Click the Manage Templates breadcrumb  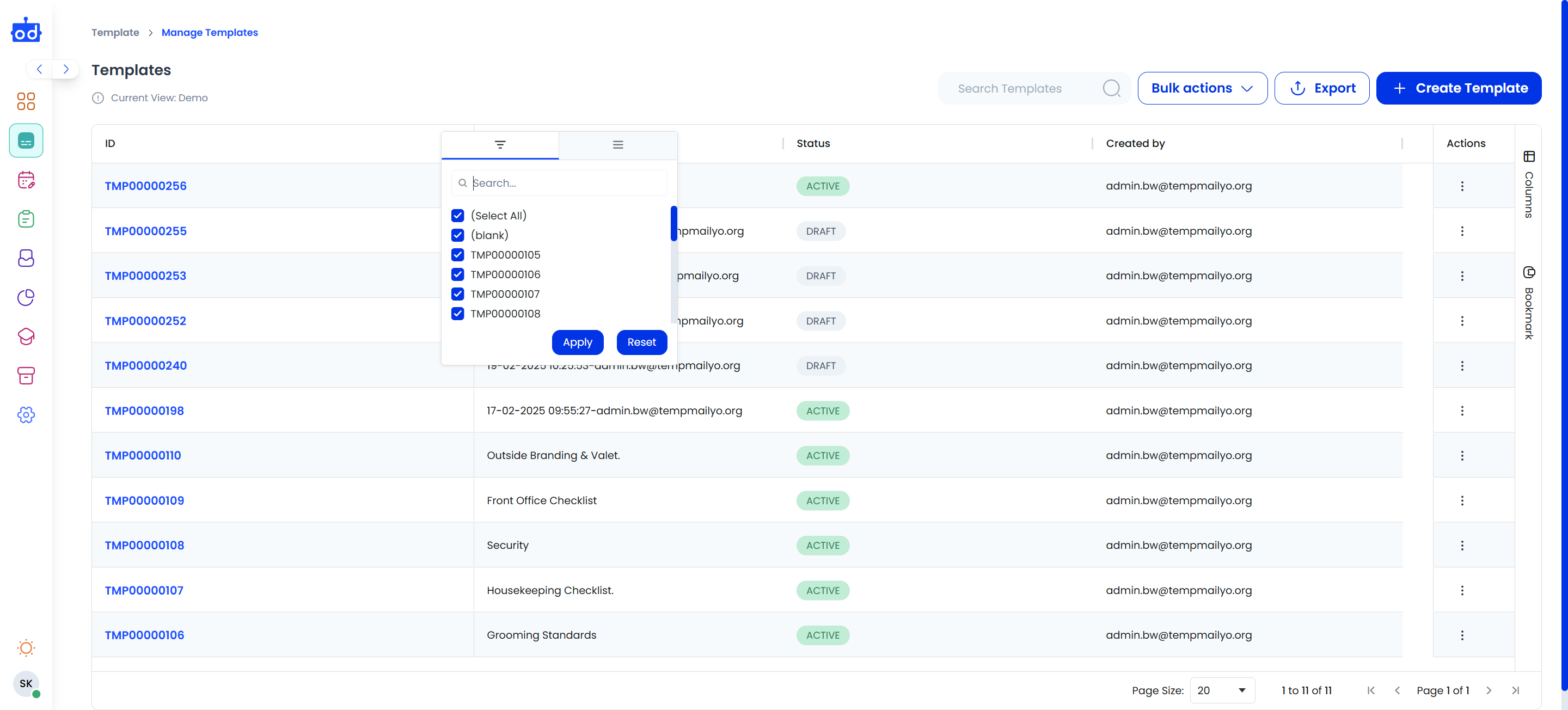[210, 32]
